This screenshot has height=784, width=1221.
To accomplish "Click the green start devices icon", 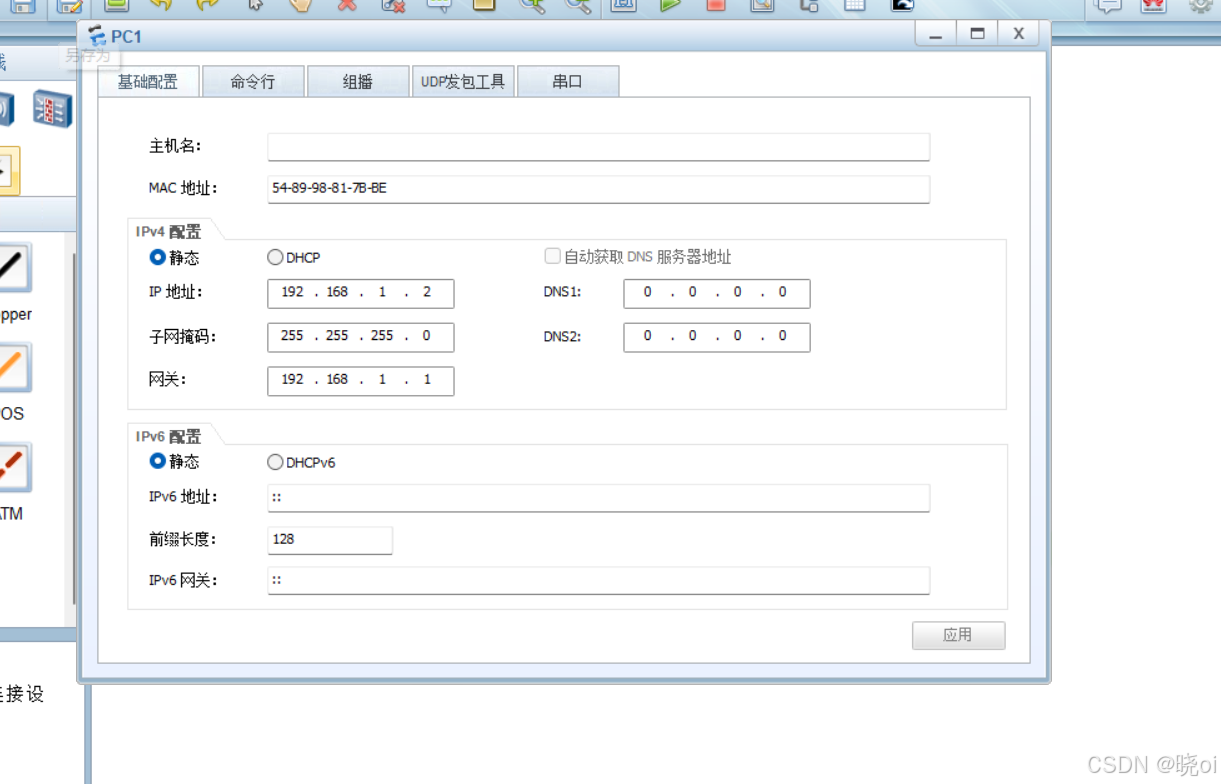I will [670, 5].
